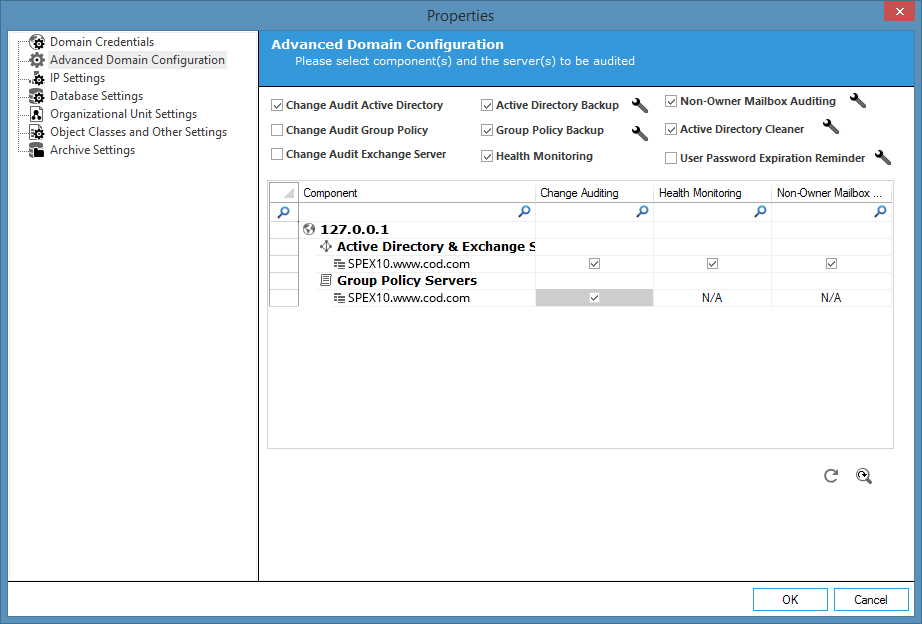Open Database Settings page
922x624 pixels.
96,96
